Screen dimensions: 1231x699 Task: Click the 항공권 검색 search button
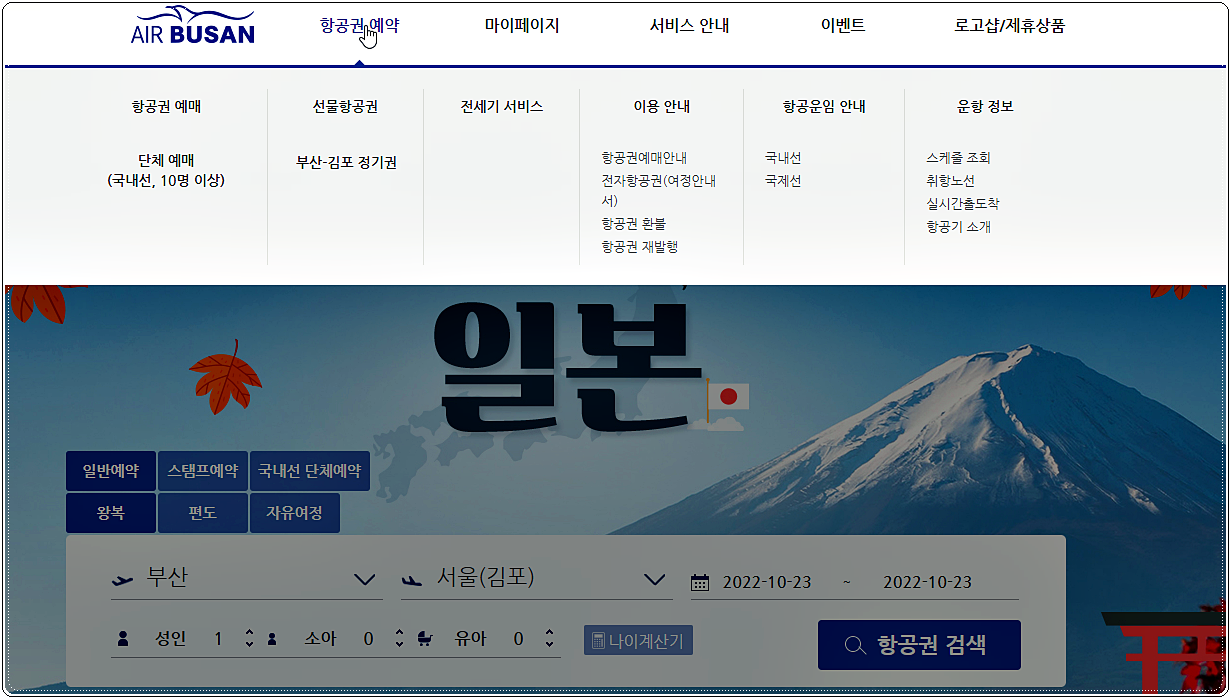click(918, 644)
